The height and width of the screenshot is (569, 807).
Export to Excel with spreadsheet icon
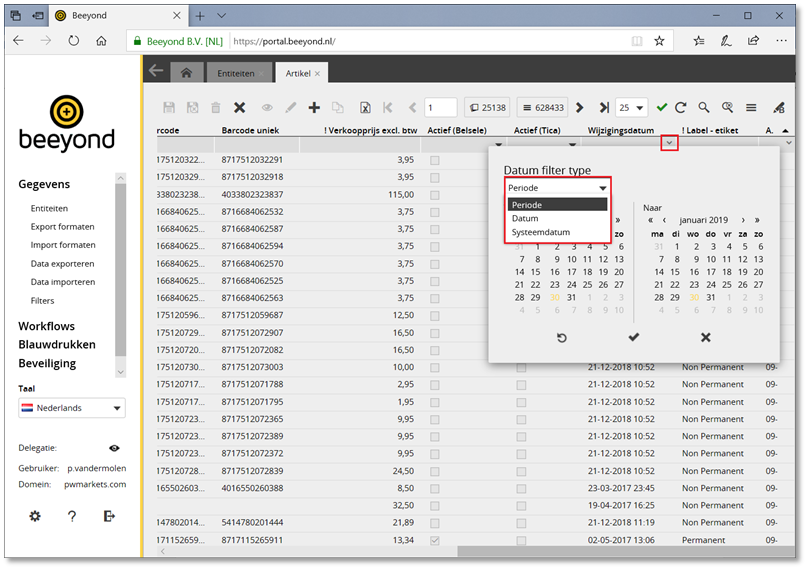click(x=365, y=108)
